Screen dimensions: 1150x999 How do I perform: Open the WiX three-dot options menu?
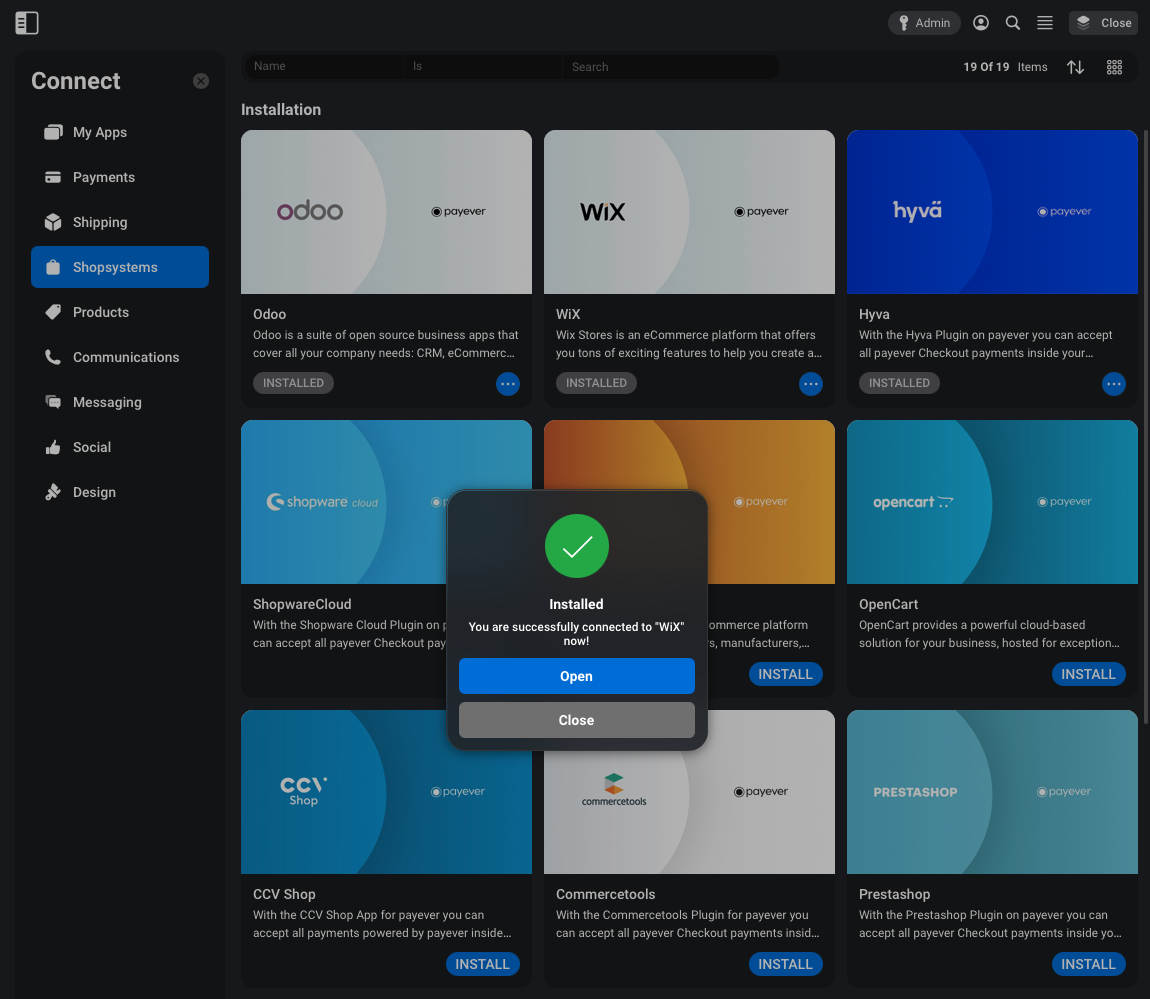click(x=810, y=384)
